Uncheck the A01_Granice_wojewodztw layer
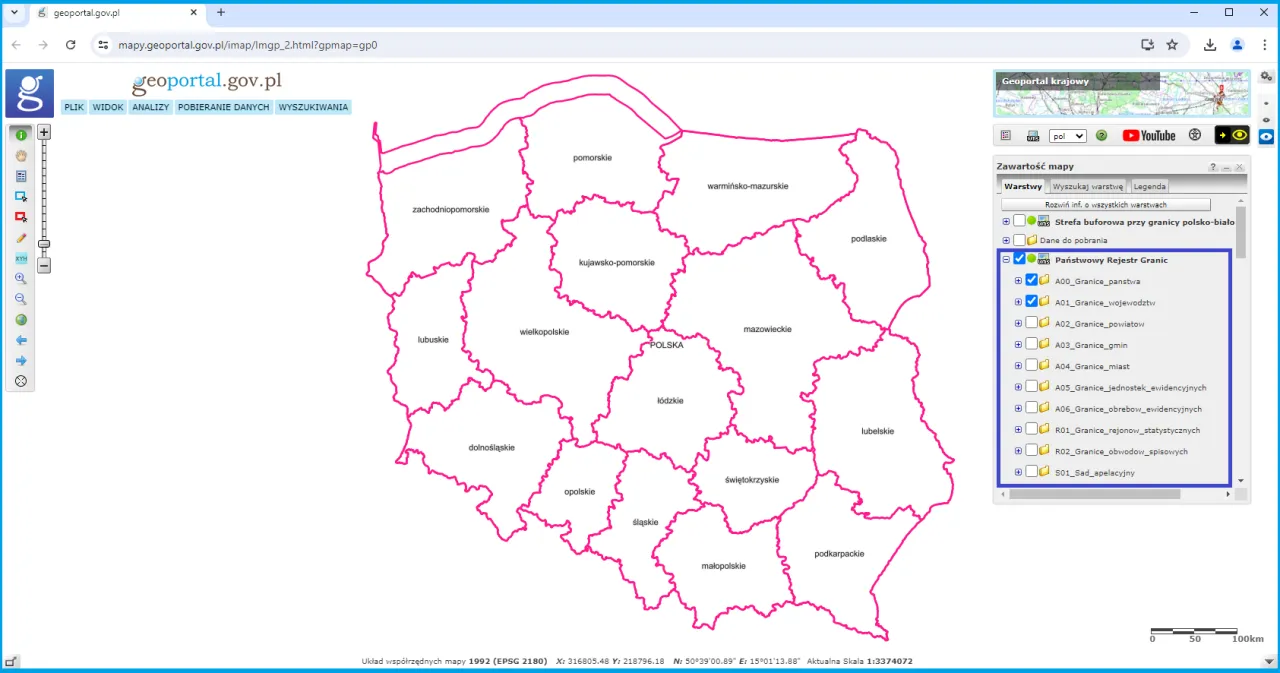Viewport: 1280px width, 673px height. 1031,301
